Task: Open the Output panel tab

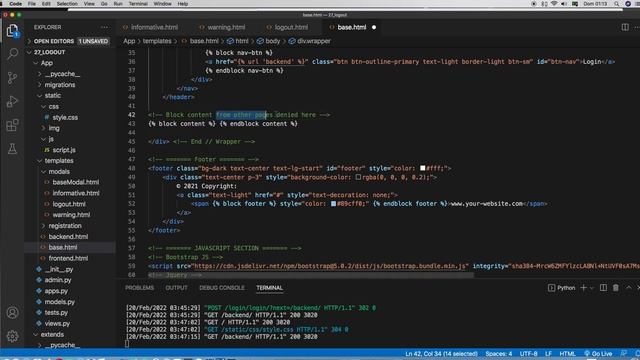Action: point(176,288)
